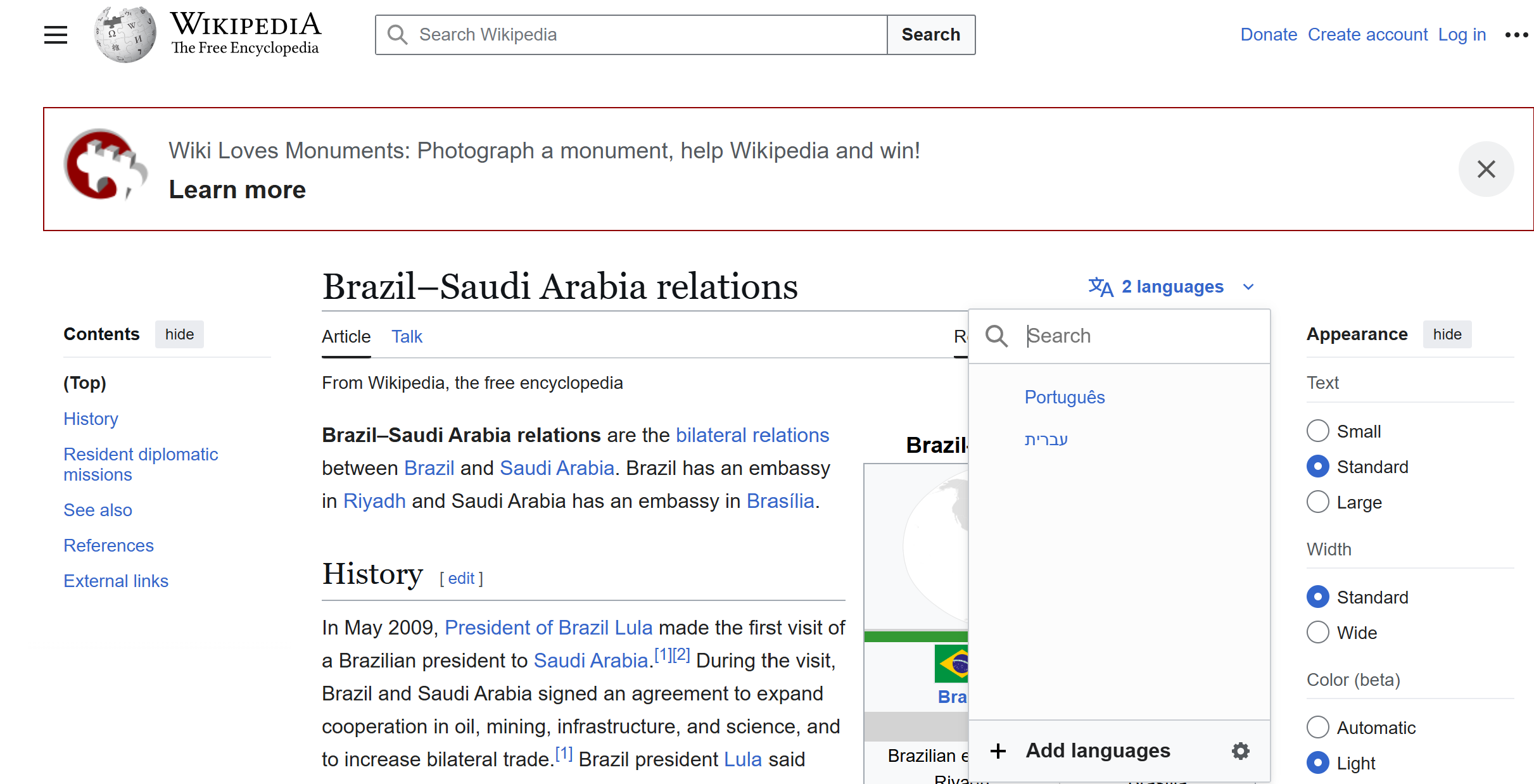
Task: Click the magnifier icon in the Search Wikipedia box
Action: click(x=398, y=35)
